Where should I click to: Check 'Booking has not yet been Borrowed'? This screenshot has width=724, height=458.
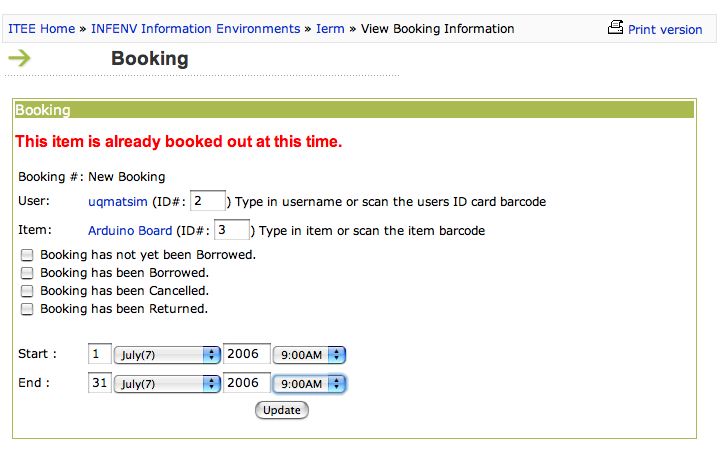pyautogui.click(x=27, y=255)
